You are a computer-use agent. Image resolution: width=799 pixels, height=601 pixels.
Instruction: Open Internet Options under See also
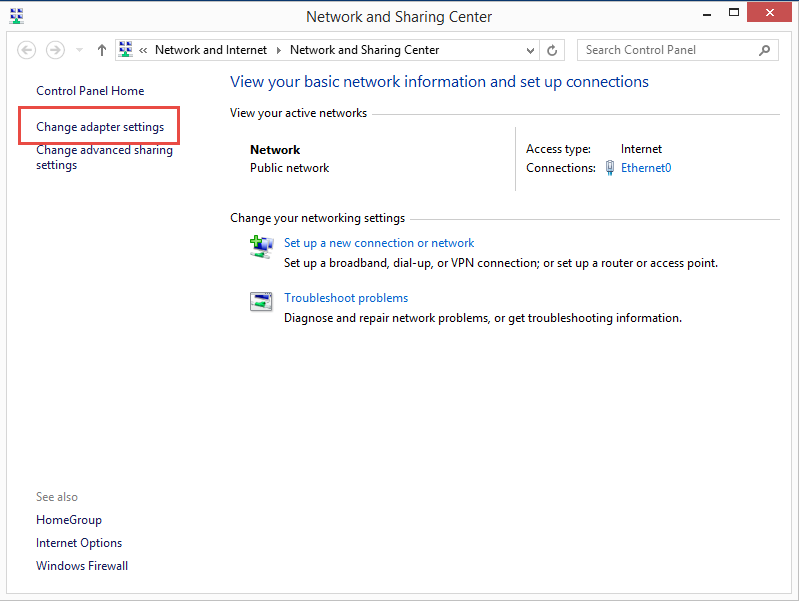click(x=79, y=543)
